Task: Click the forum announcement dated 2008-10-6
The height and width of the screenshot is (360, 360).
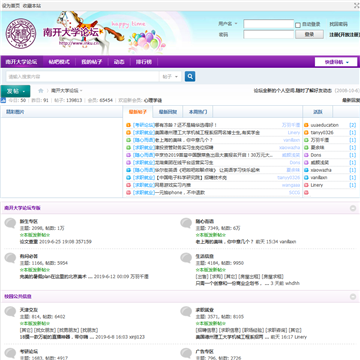Action: [x=293, y=91]
